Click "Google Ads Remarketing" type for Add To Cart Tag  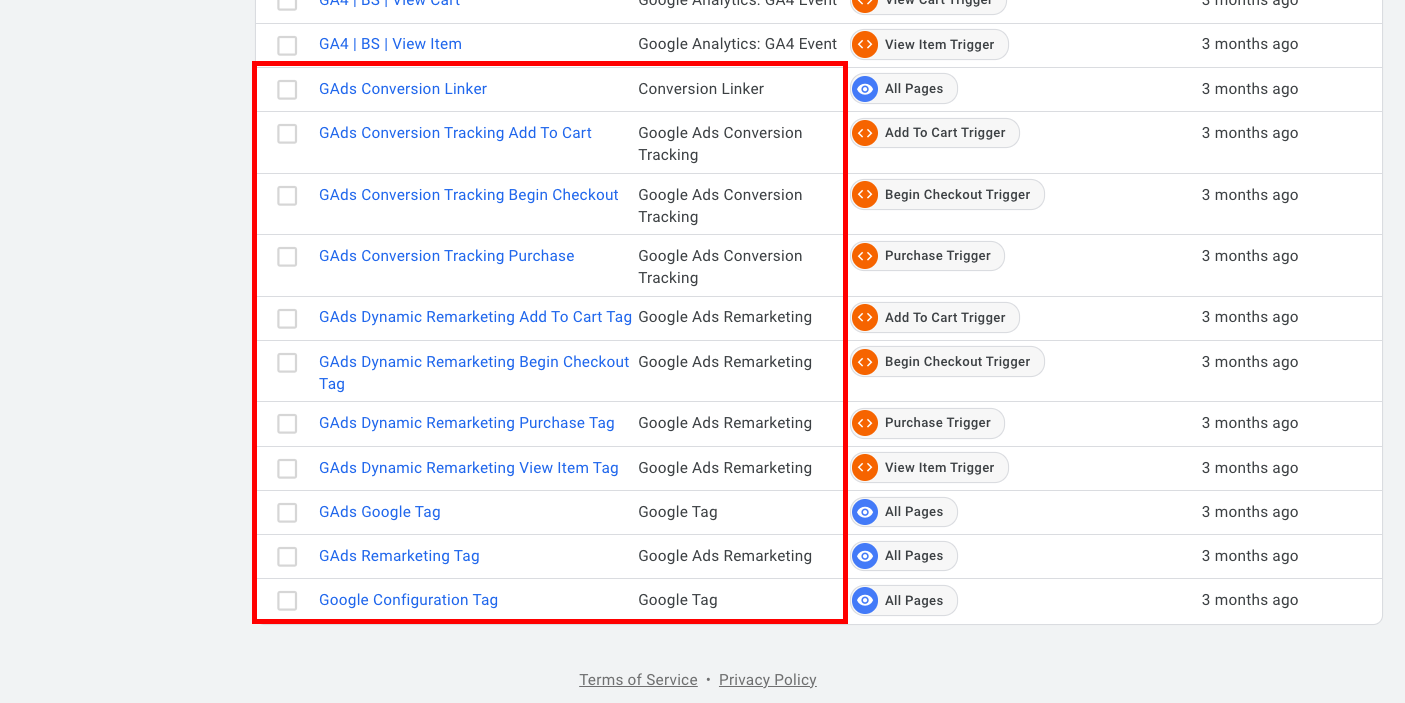click(x=725, y=317)
